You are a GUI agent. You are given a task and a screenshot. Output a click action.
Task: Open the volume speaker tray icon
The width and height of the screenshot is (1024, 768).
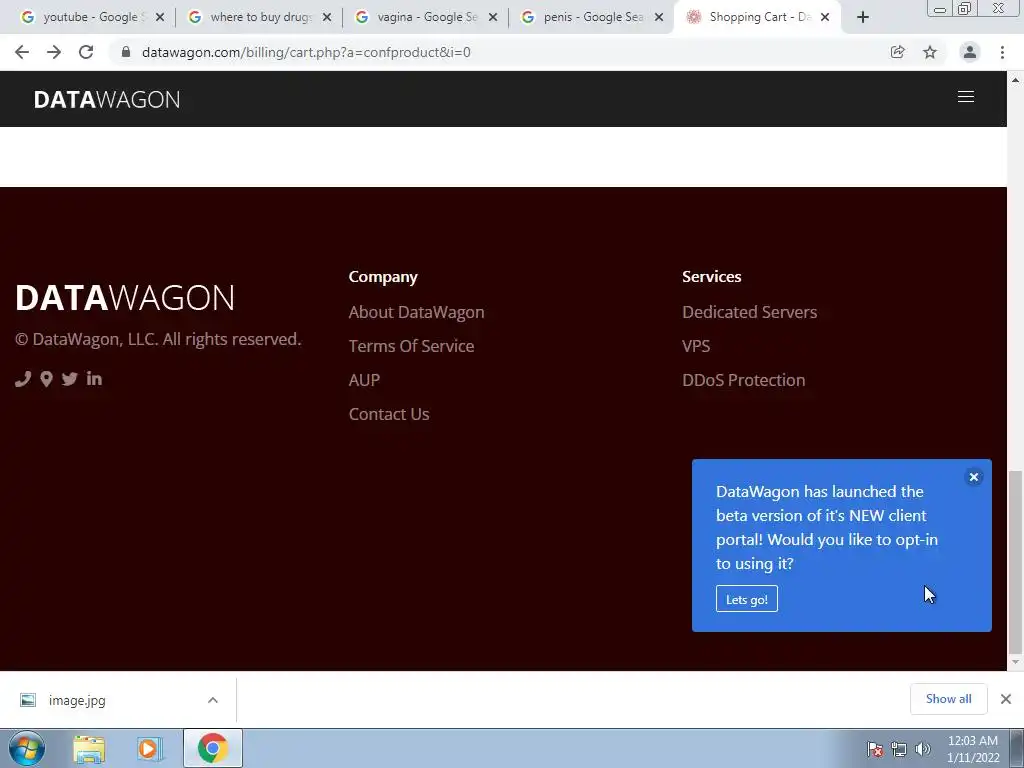(x=923, y=749)
